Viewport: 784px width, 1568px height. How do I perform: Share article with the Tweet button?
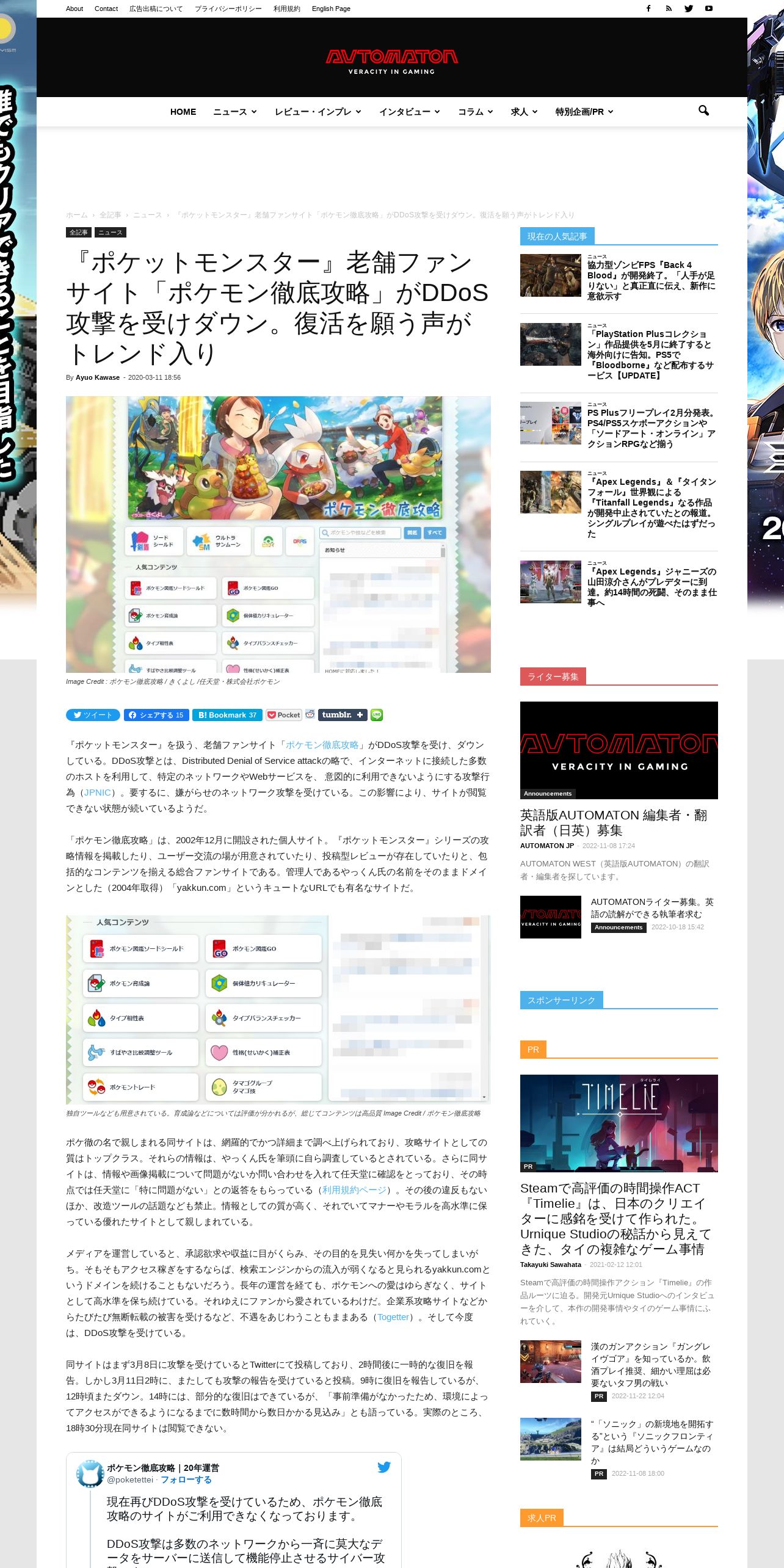point(93,715)
